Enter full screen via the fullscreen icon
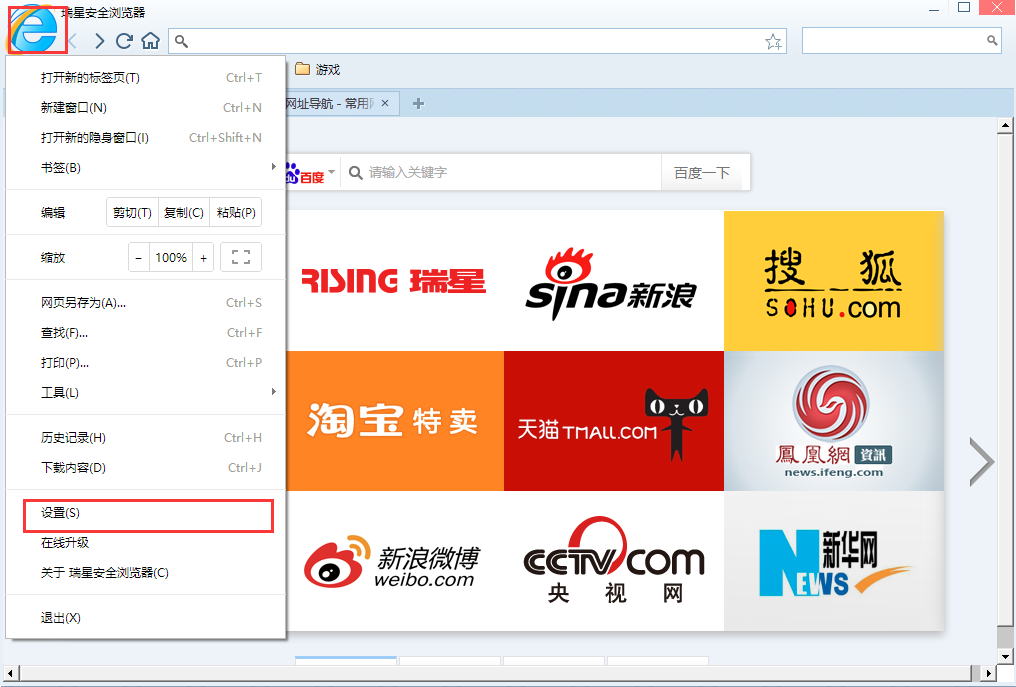Screen dimensions: 1016x687 [x=240, y=257]
